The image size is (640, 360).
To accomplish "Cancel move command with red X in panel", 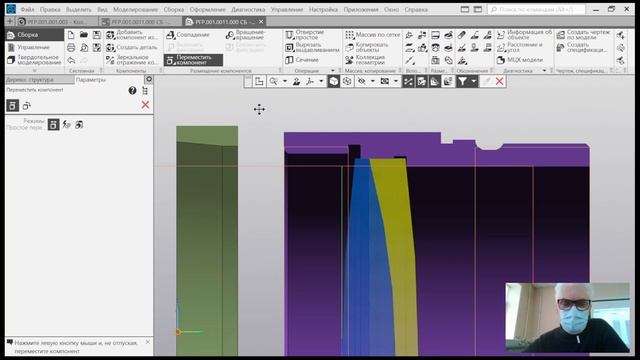I will (x=145, y=105).
